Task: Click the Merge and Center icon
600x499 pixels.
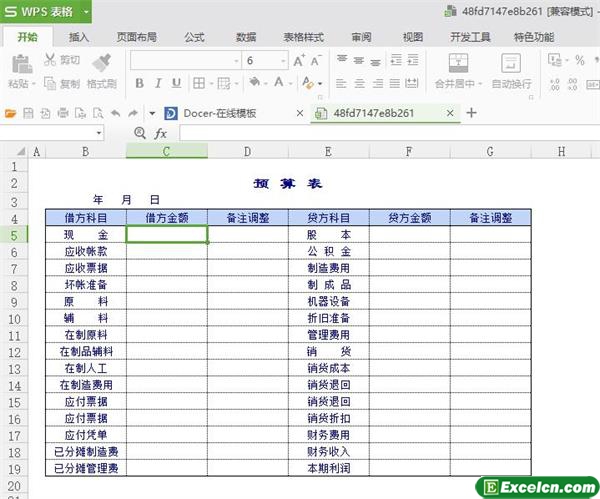Action: click(458, 63)
